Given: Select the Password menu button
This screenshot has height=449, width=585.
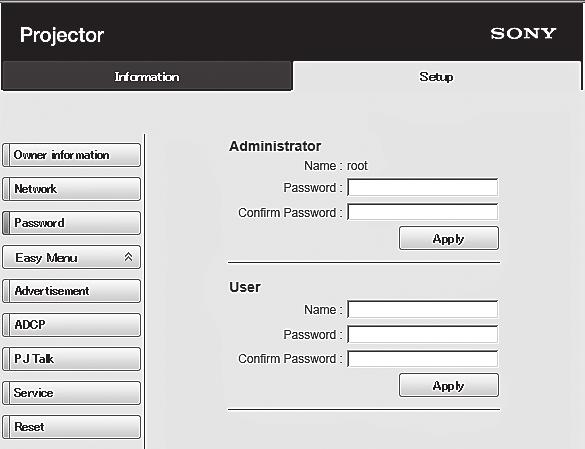Looking at the screenshot, I should (72, 223).
